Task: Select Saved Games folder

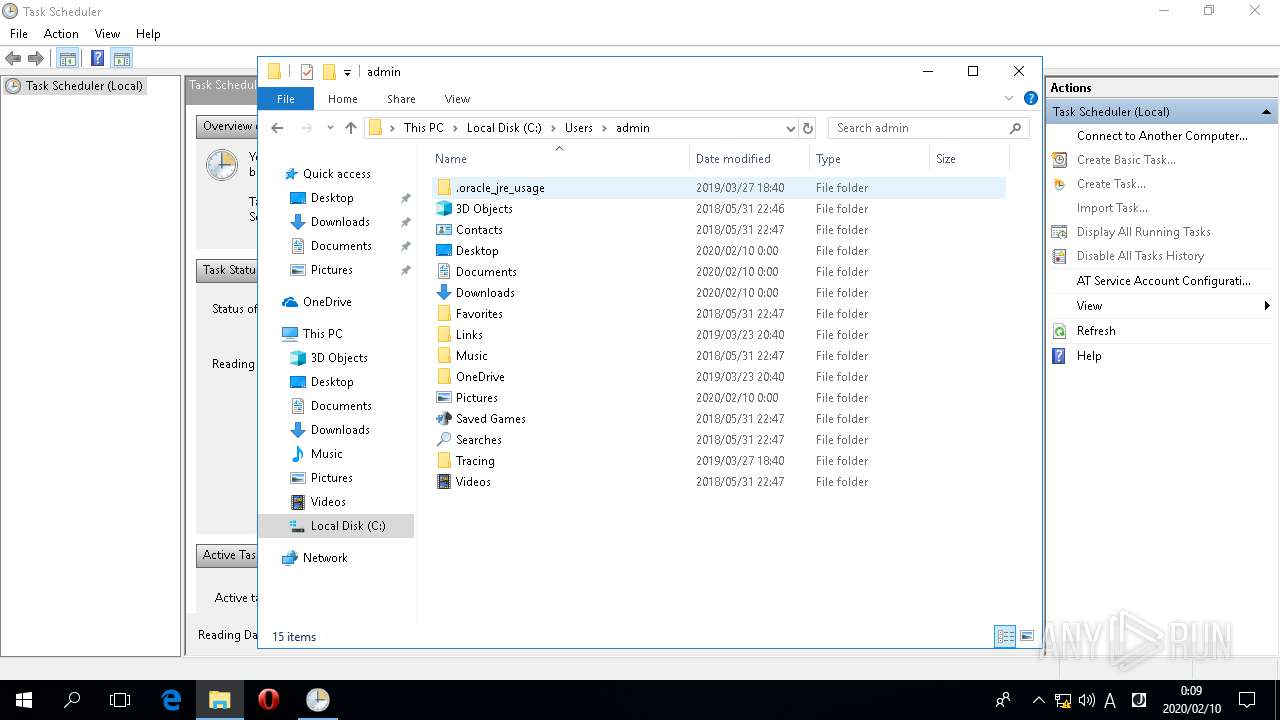Action: click(720, 419)
